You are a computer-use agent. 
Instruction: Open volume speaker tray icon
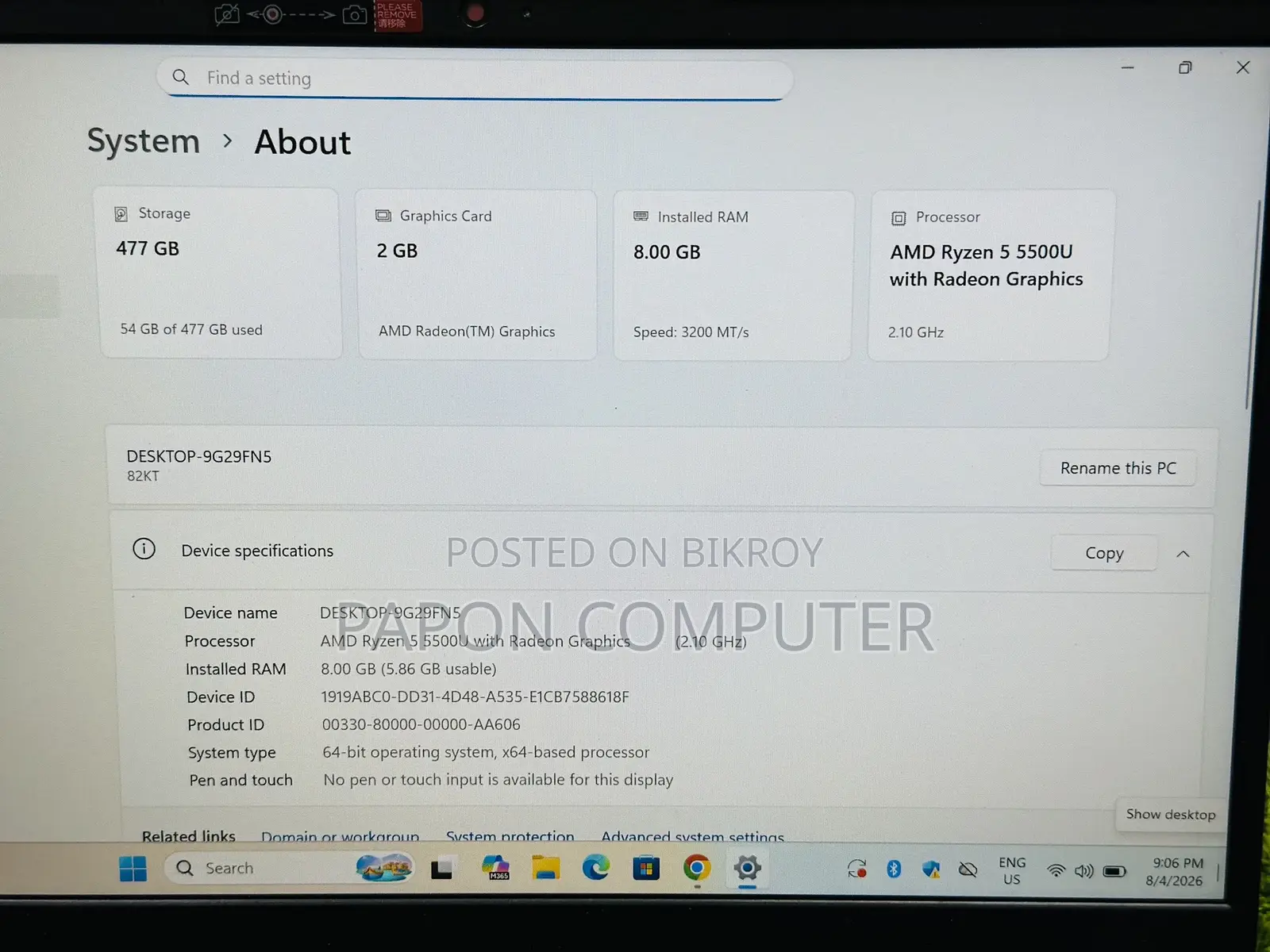(1084, 871)
